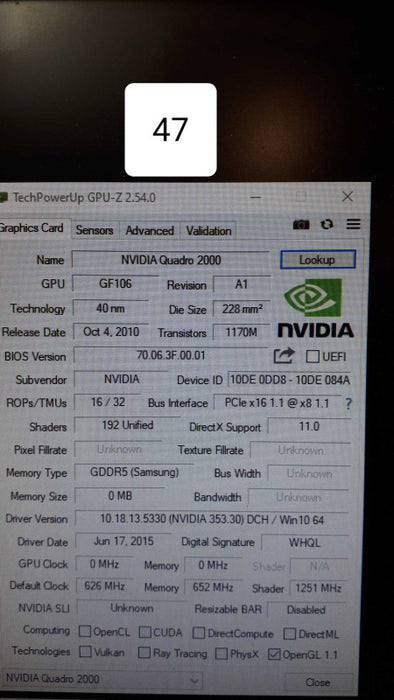Click the Bus Interface question mark

tap(348, 404)
